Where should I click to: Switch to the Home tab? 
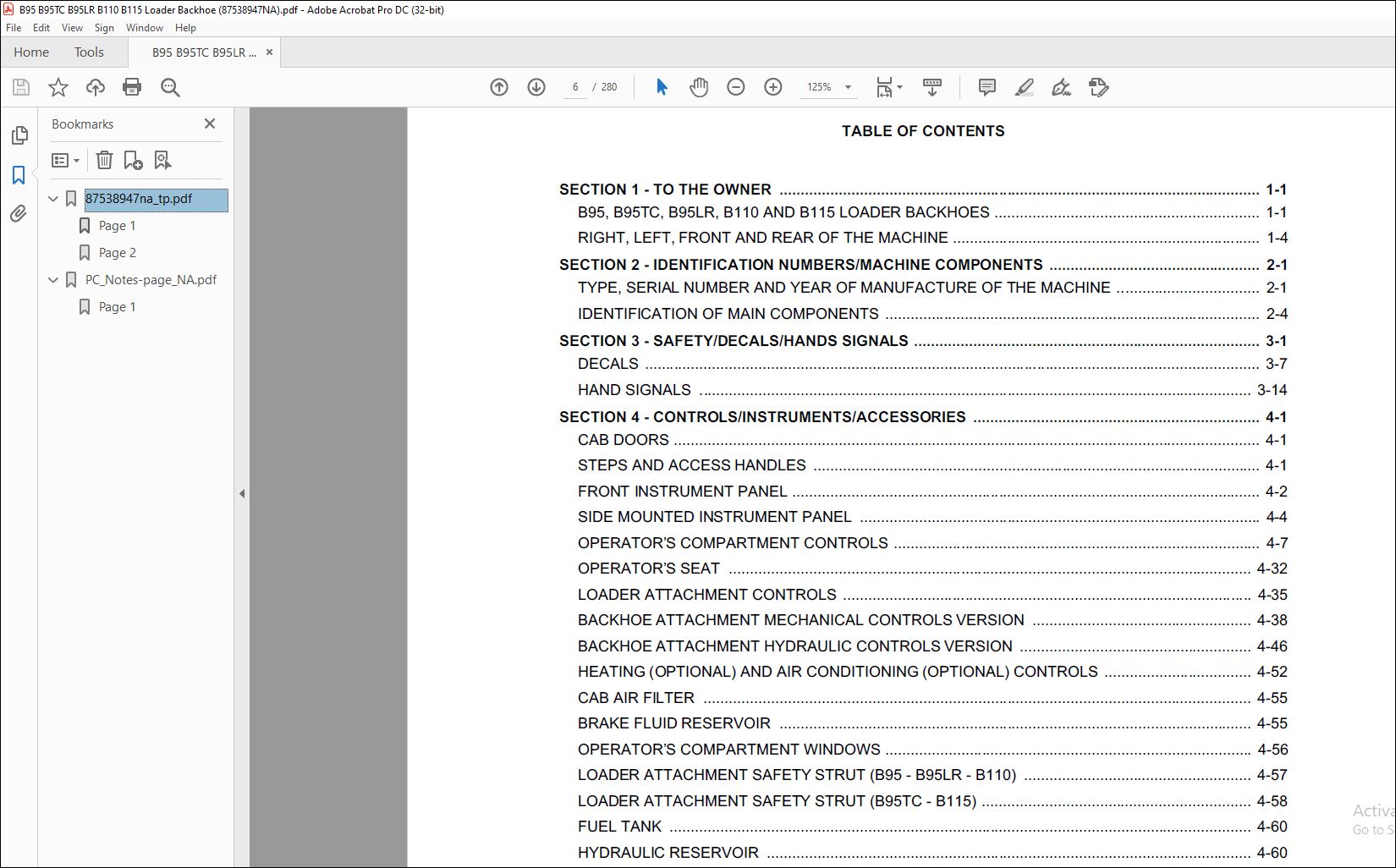click(31, 52)
